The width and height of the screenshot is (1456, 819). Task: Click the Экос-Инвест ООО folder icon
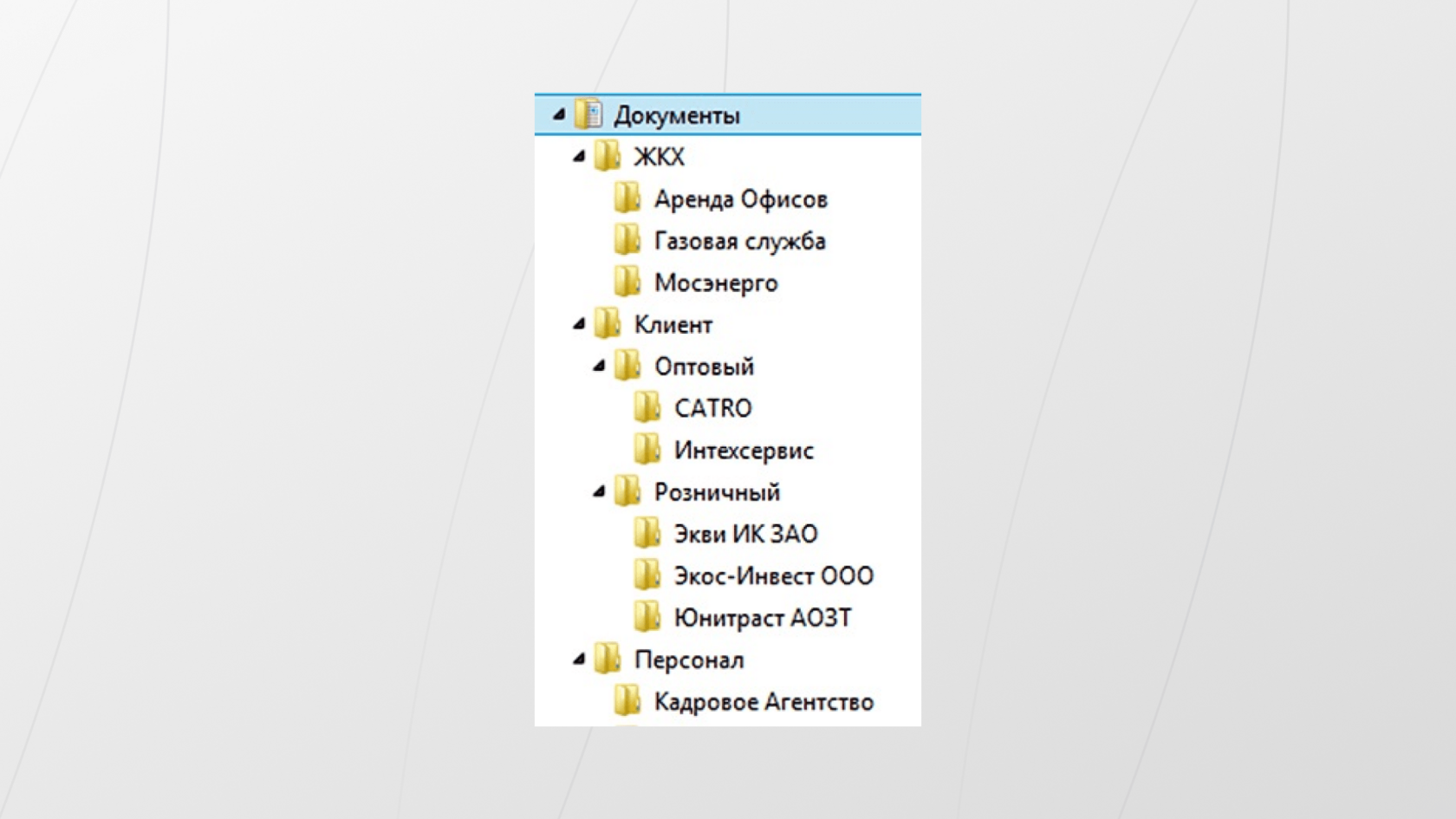click(x=647, y=575)
